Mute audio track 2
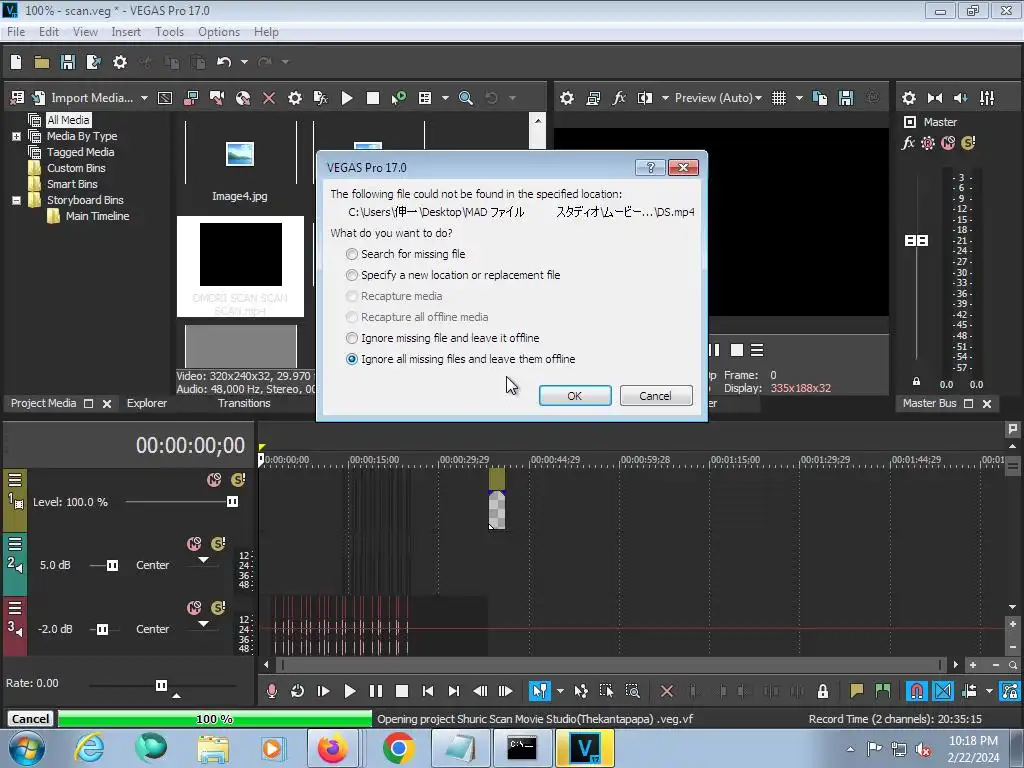Viewport: 1024px width, 768px height. pyautogui.click(x=194, y=544)
